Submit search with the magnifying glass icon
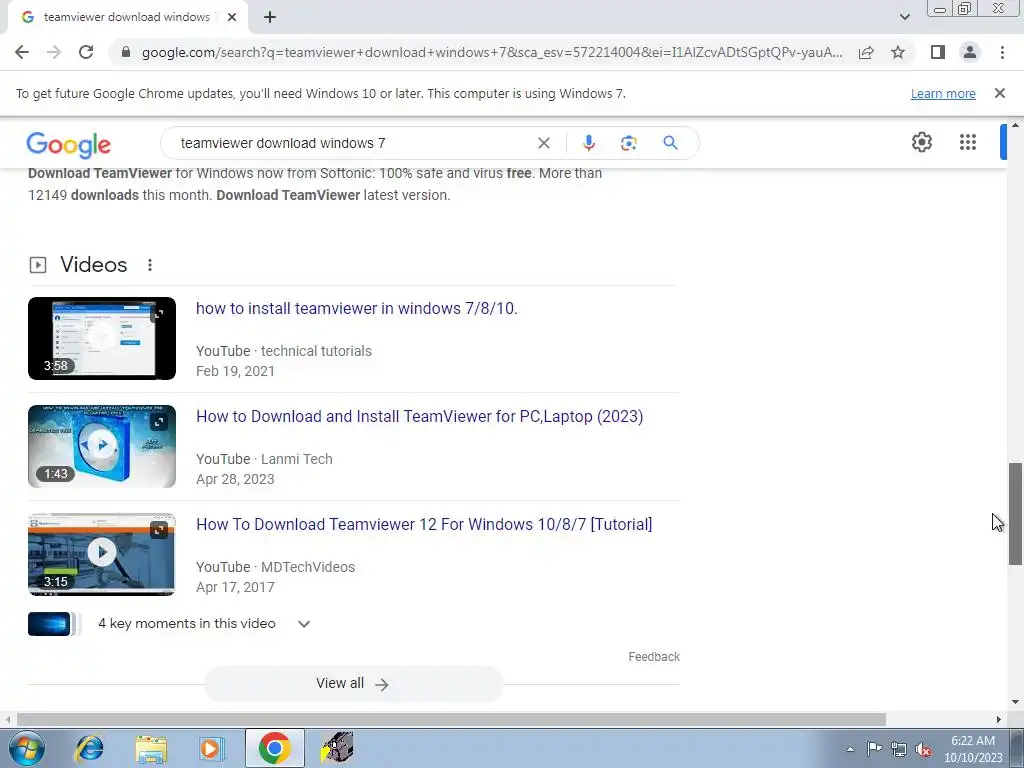Image resolution: width=1024 pixels, height=768 pixels. [x=670, y=143]
